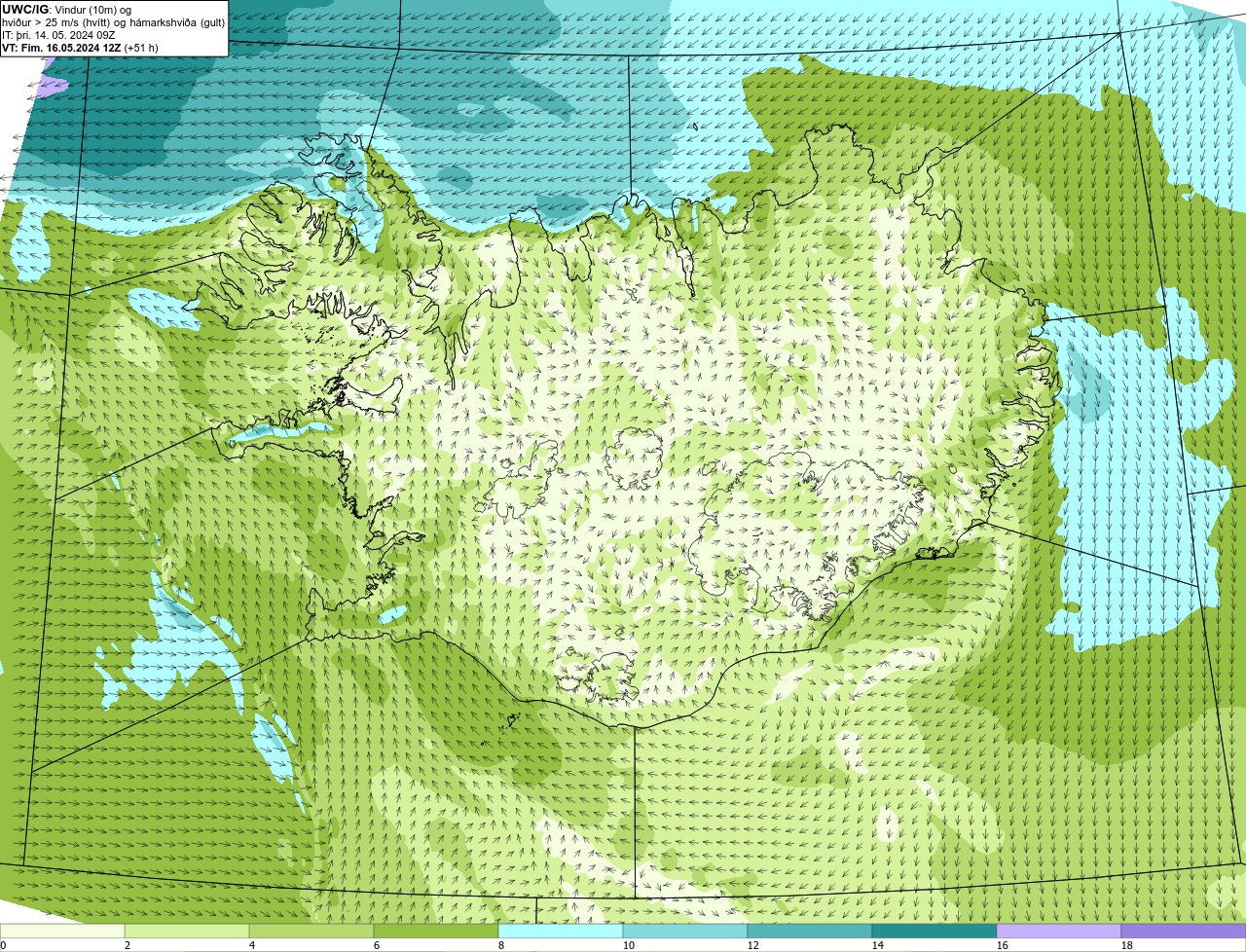This screenshot has width=1246, height=952.
Task: Click the 0–2 m/s pale yellow legend swatch
Action: [x=62, y=931]
